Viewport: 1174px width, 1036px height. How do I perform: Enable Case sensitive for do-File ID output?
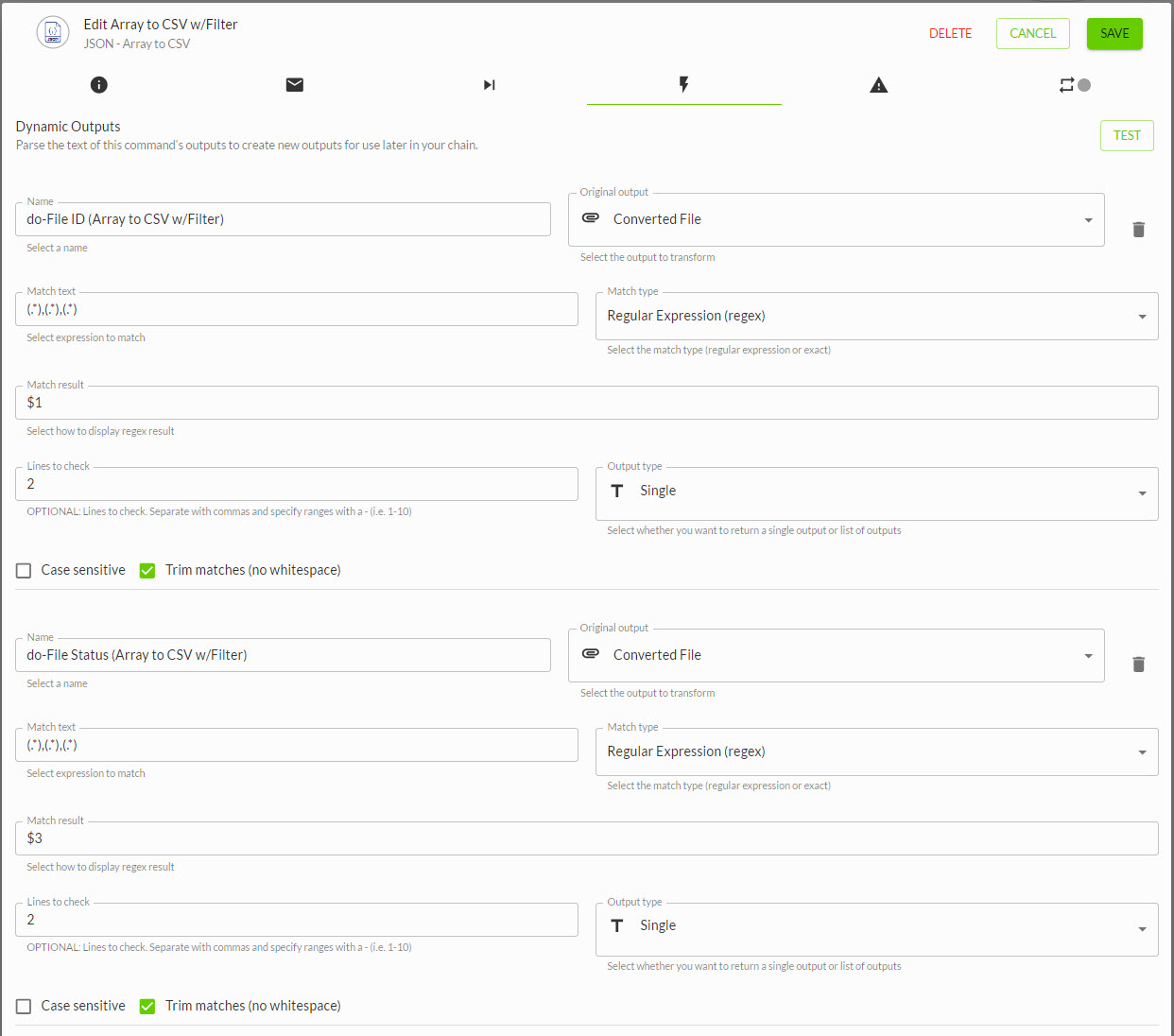point(23,570)
